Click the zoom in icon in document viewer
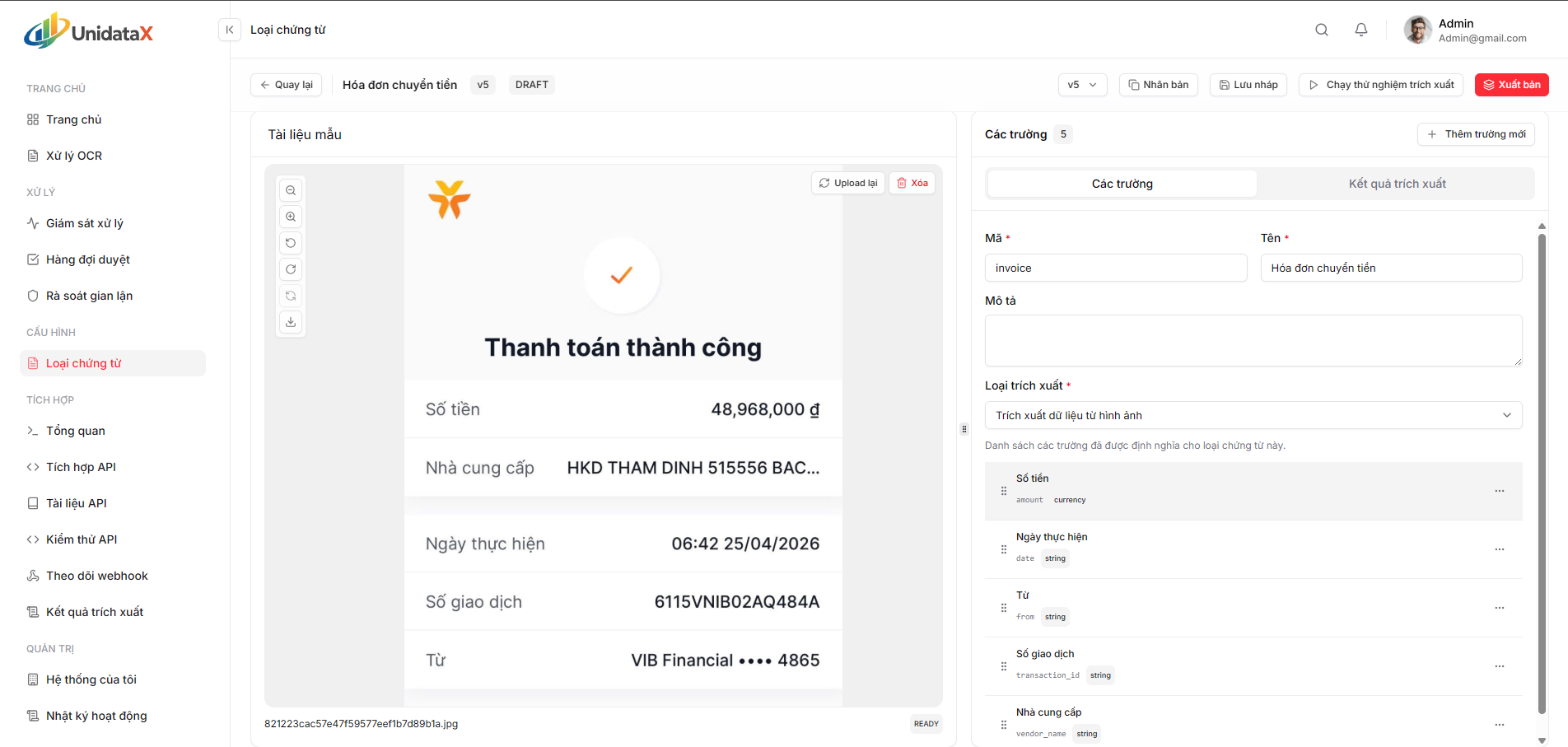1568x747 pixels. [x=291, y=217]
